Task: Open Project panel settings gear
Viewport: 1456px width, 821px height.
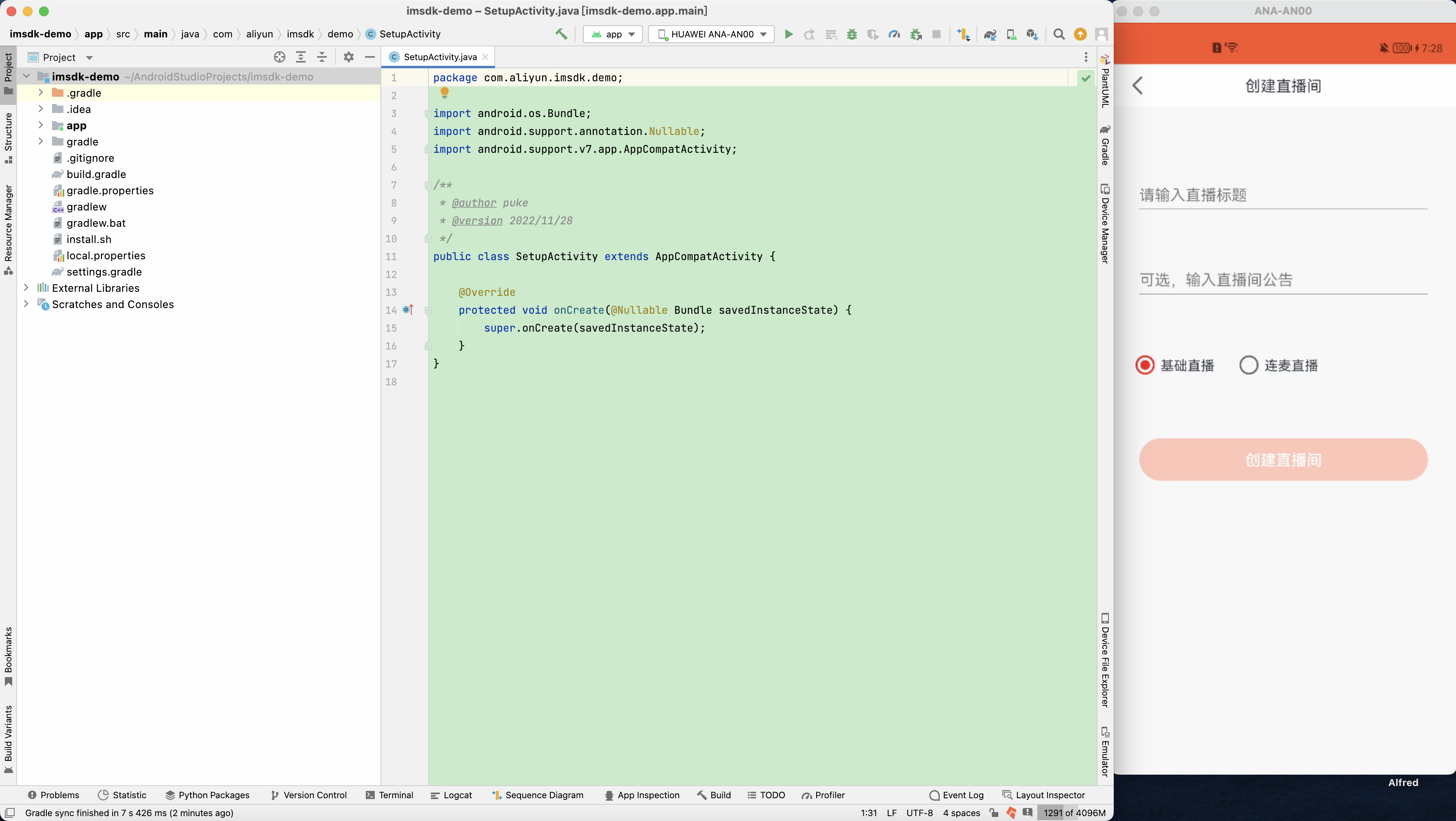Action: coord(348,57)
